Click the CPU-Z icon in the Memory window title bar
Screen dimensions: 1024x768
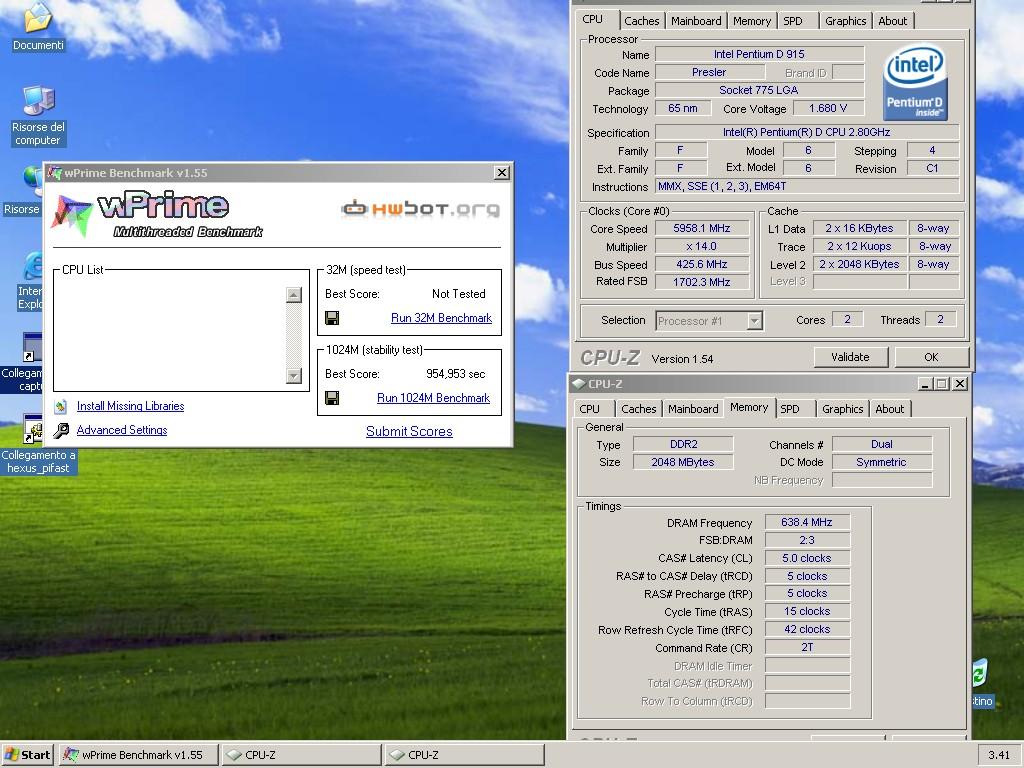pos(578,384)
